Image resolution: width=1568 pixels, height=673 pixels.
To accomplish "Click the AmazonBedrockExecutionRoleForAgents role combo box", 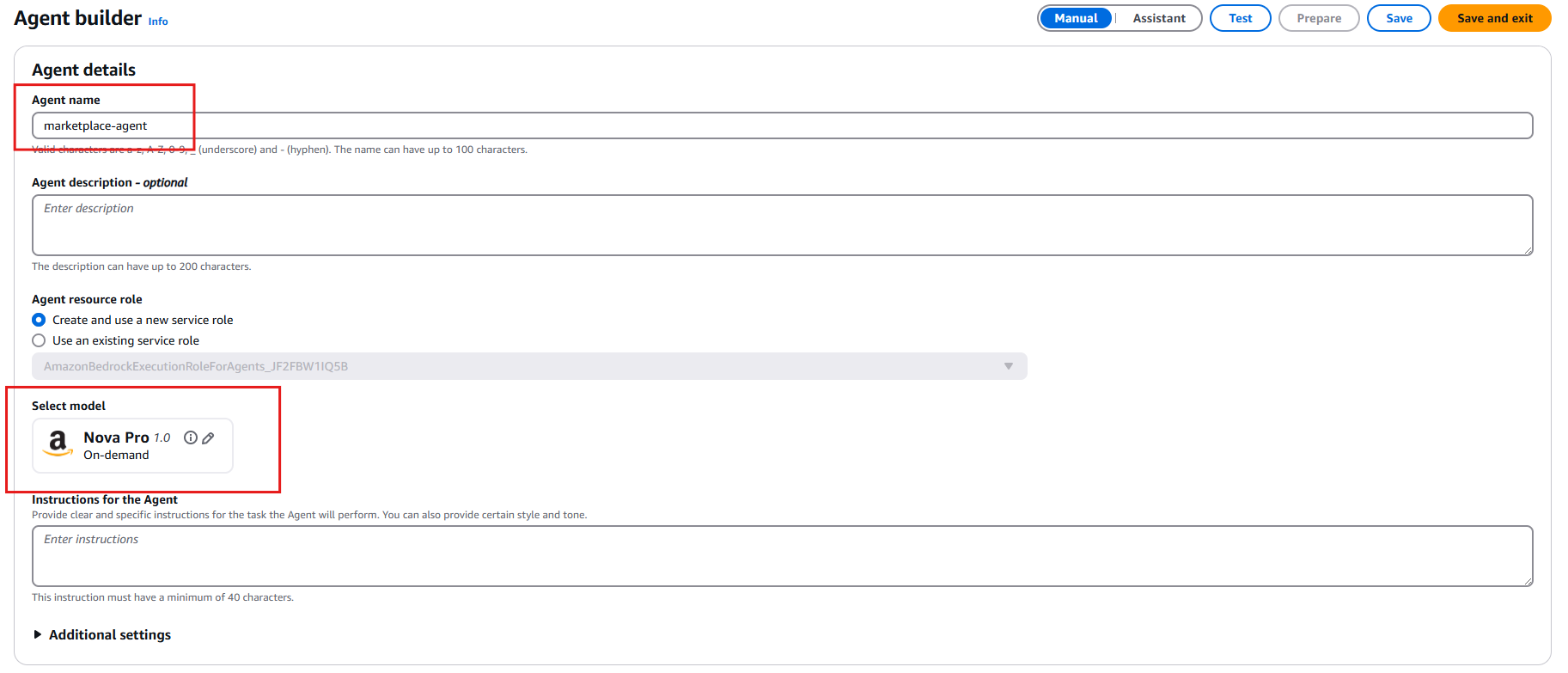I will 516,366.
